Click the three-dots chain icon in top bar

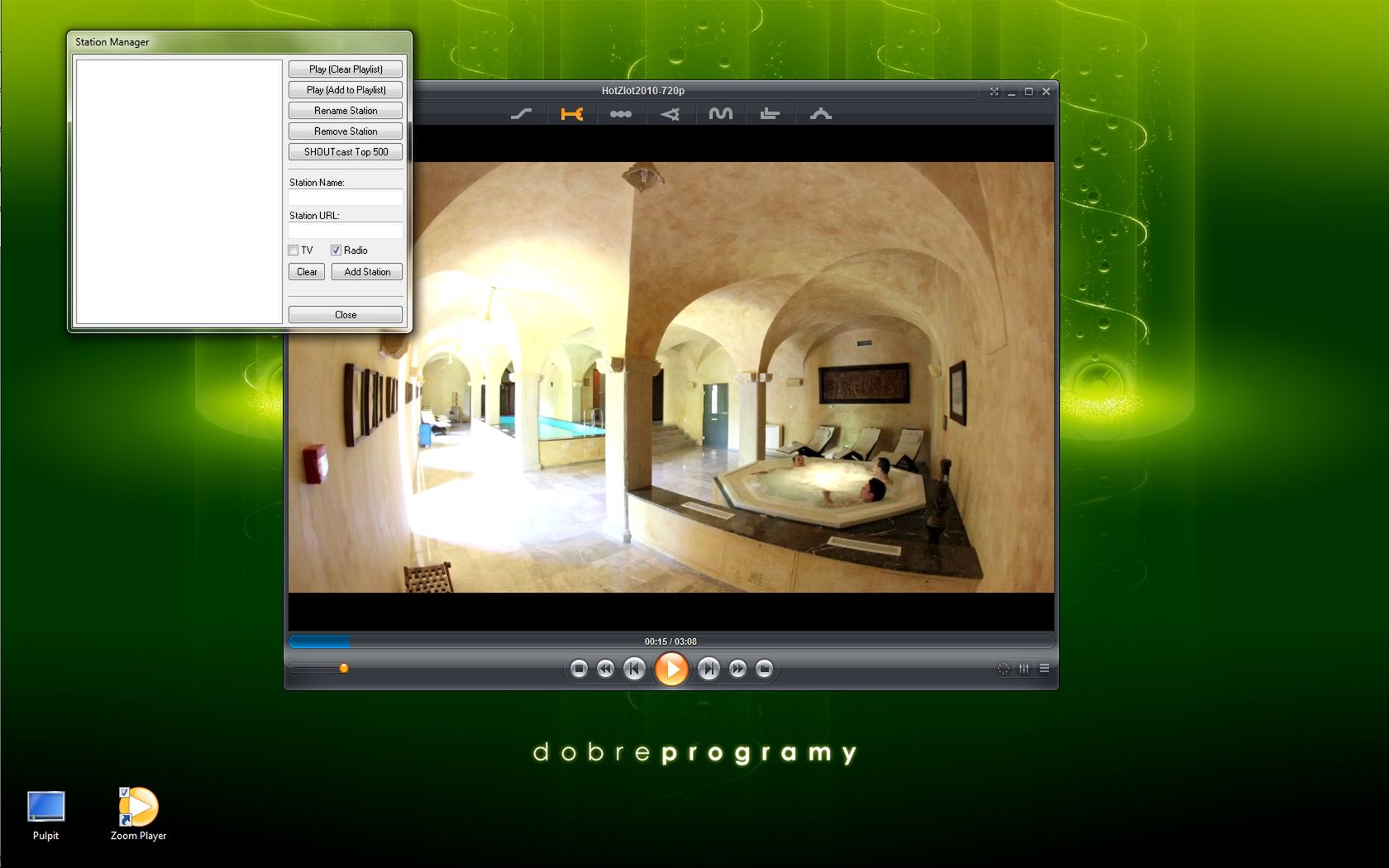click(621, 114)
